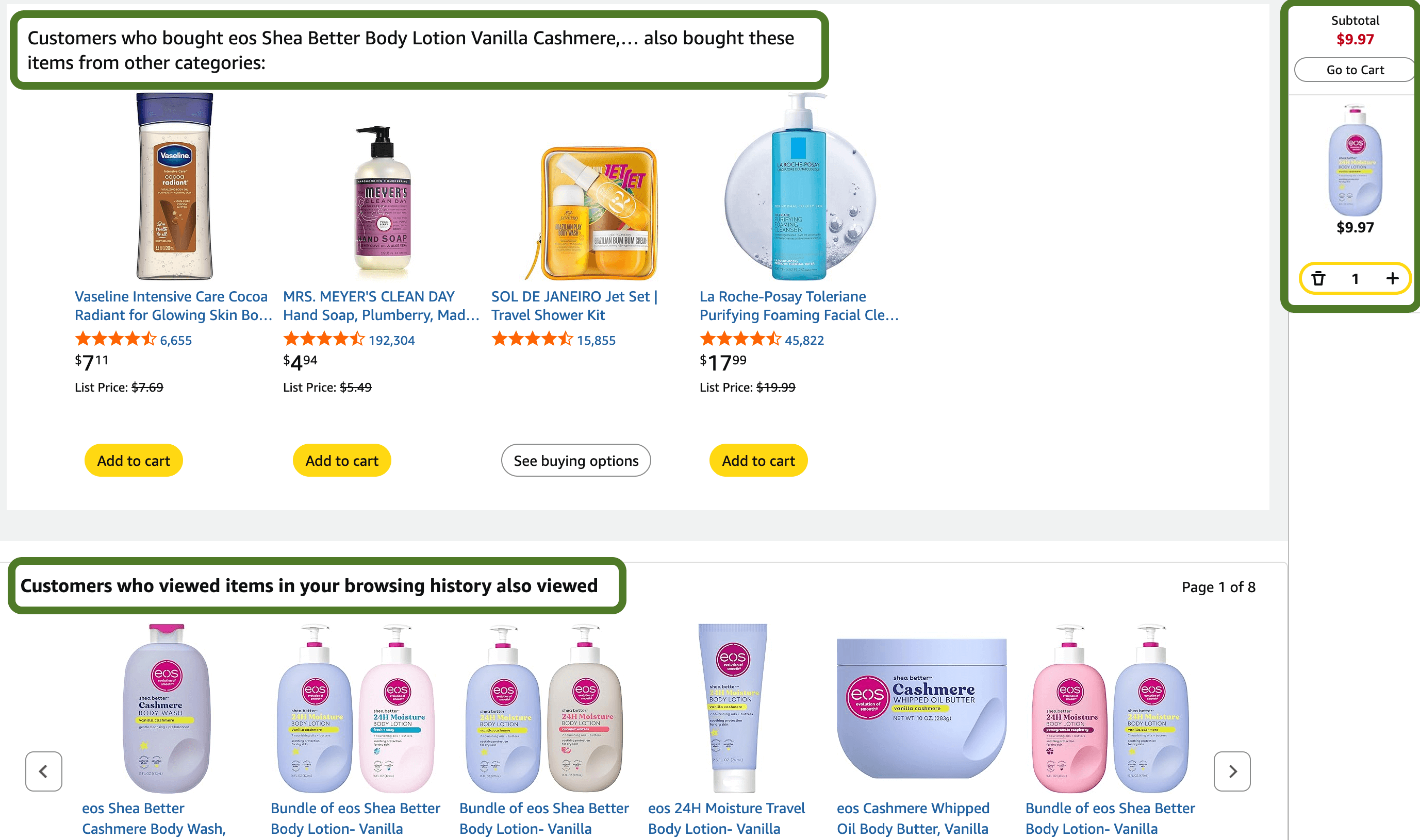Add La Roche-Posay cleanser to cart
The image size is (1420, 840).
pyautogui.click(x=758, y=460)
